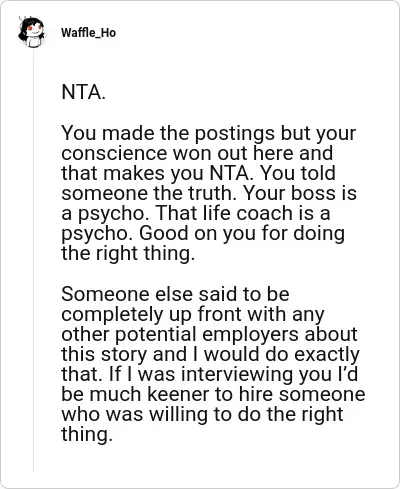The width and height of the screenshot is (400, 489).
Task: Click the line "be much keener to hire someone"
Action: pyautogui.click(x=213, y=394)
